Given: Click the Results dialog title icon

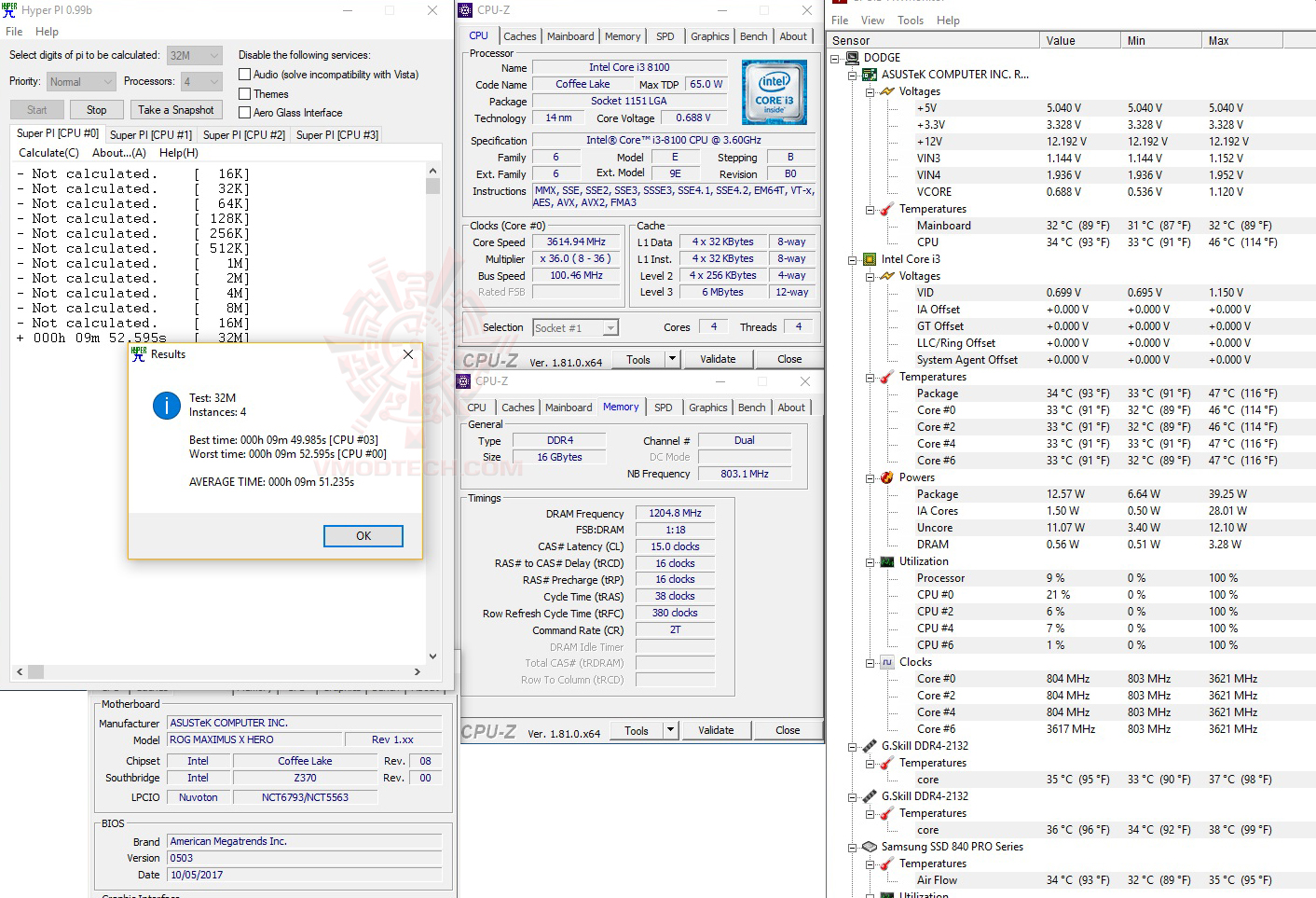Looking at the screenshot, I should coord(139,354).
